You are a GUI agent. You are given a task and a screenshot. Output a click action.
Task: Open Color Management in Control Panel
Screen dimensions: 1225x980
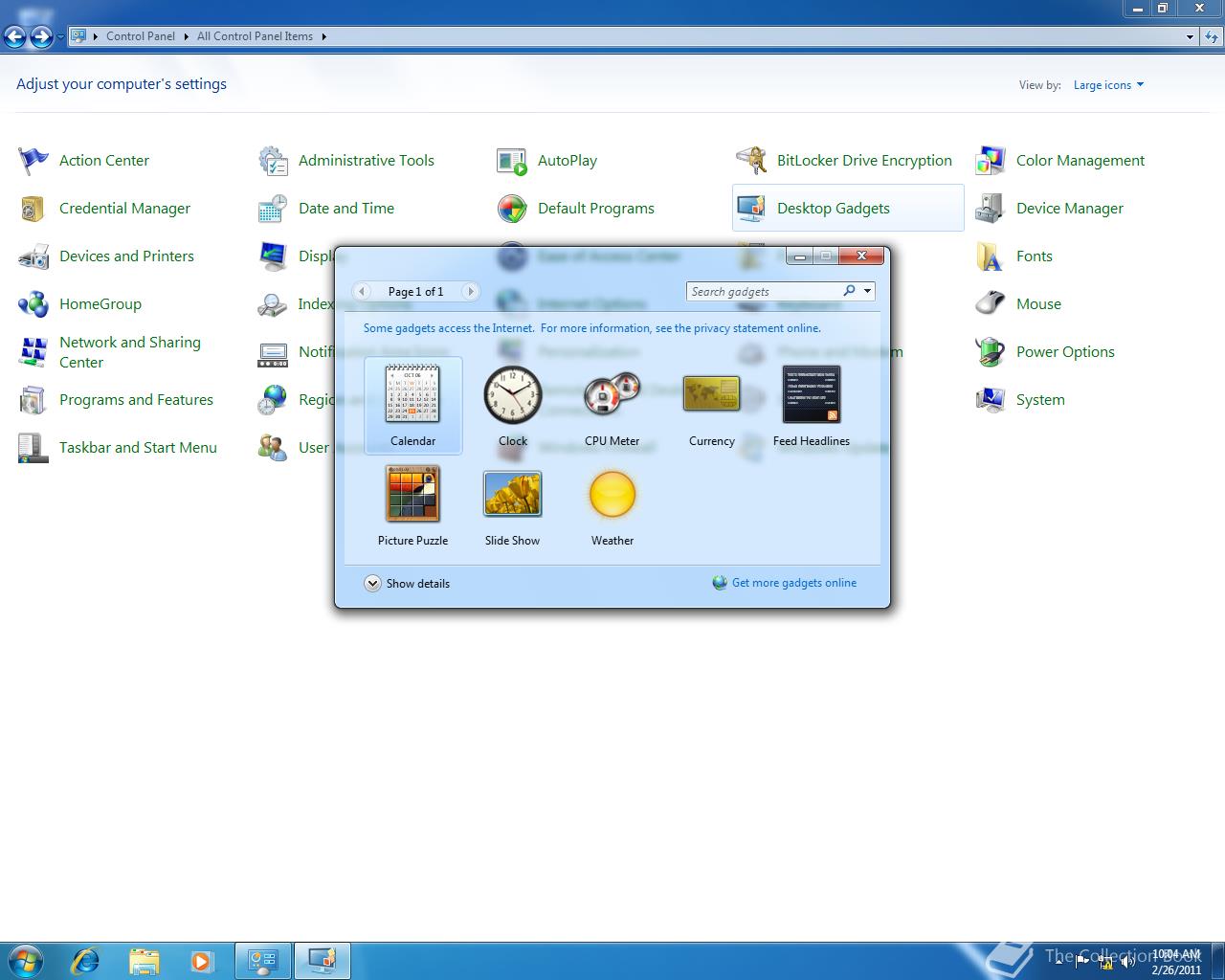click(1080, 161)
